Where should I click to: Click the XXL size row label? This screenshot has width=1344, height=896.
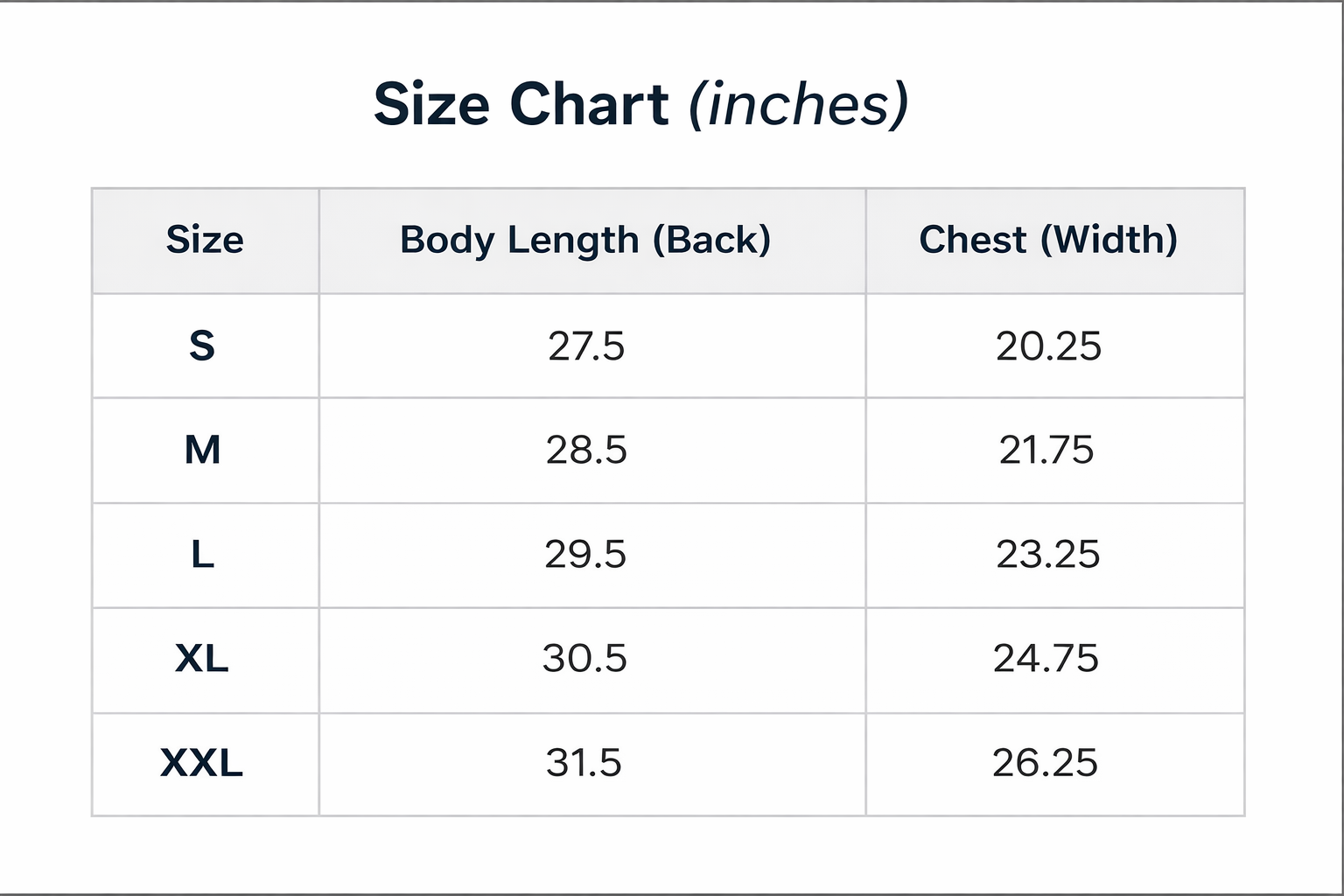(x=202, y=762)
